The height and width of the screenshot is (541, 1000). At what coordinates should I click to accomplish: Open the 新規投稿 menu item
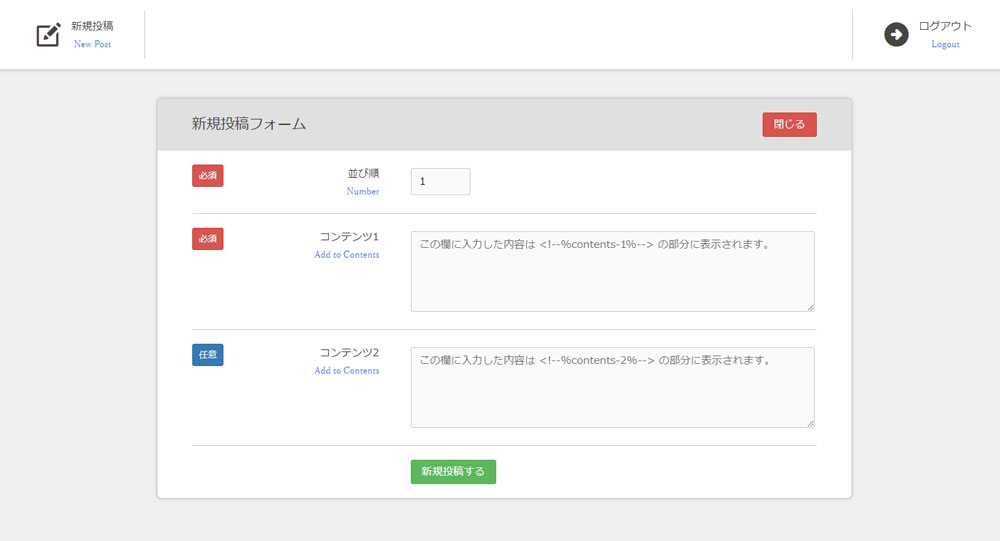92,26
